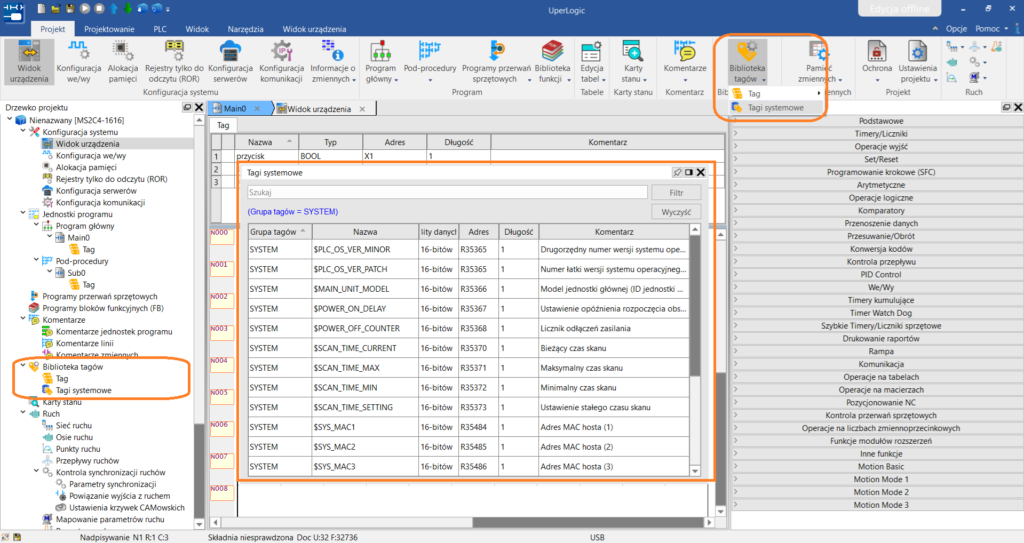Select Tagi systemowe in the project tree

[84, 391]
